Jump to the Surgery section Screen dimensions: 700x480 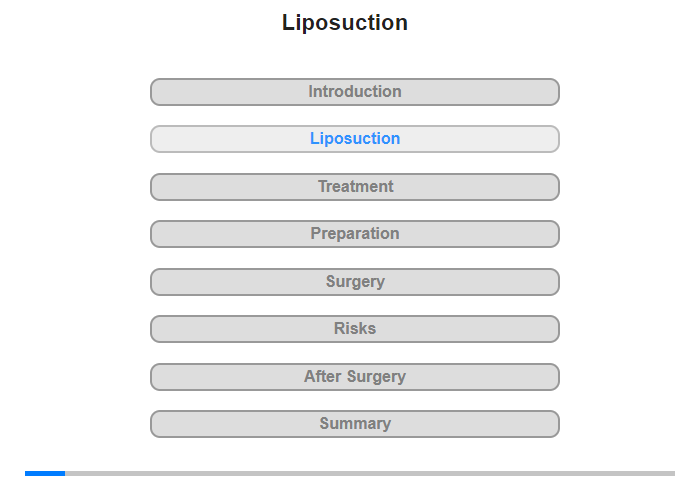[354, 282]
